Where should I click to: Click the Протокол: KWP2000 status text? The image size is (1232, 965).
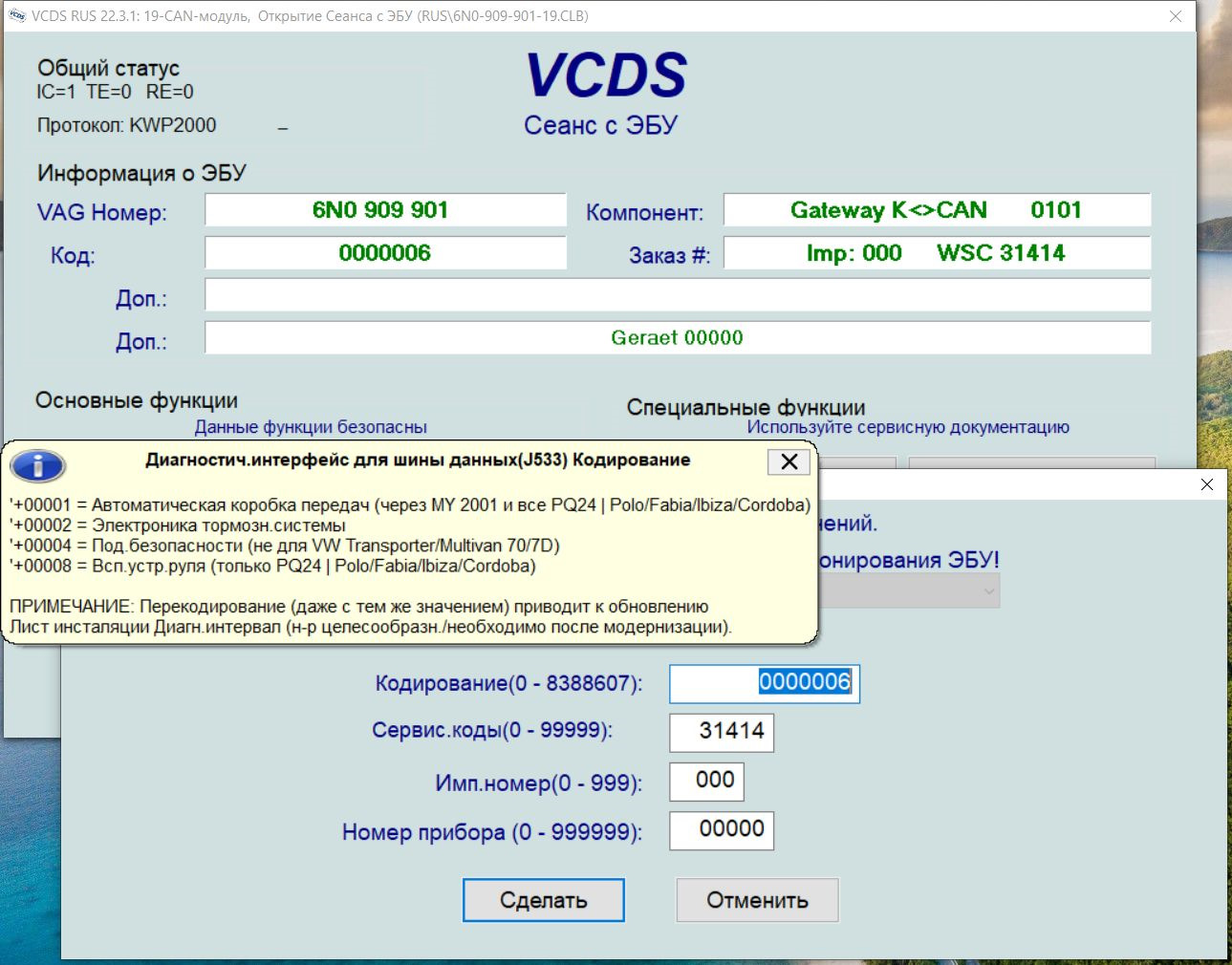pos(126,125)
